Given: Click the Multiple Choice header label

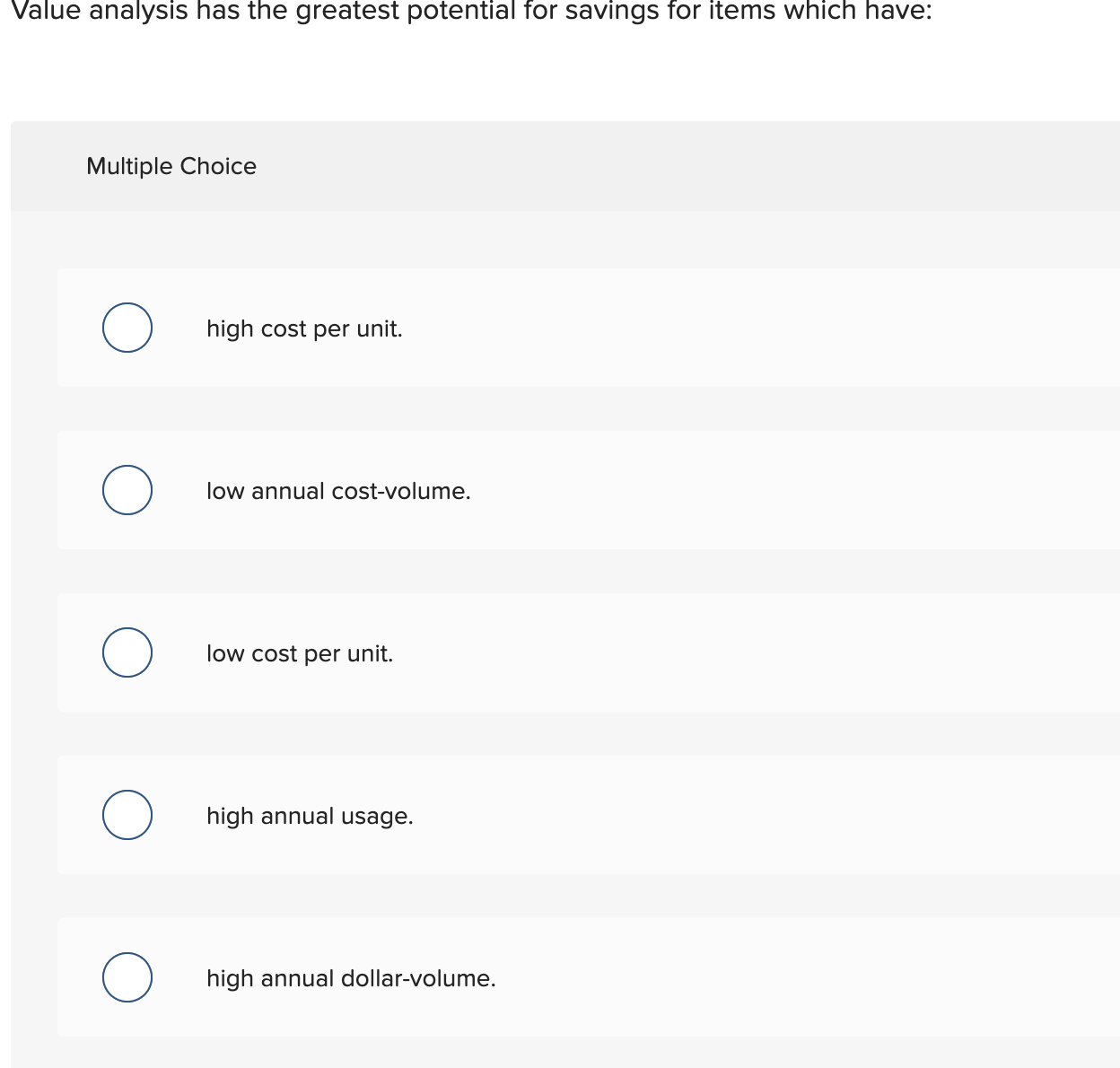Looking at the screenshot, I should [171, 166].
